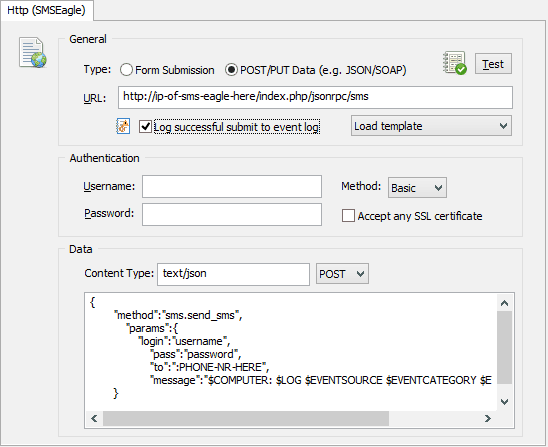Click the Test button
This screenshot has height=447, width=548.
click(493, 64)
